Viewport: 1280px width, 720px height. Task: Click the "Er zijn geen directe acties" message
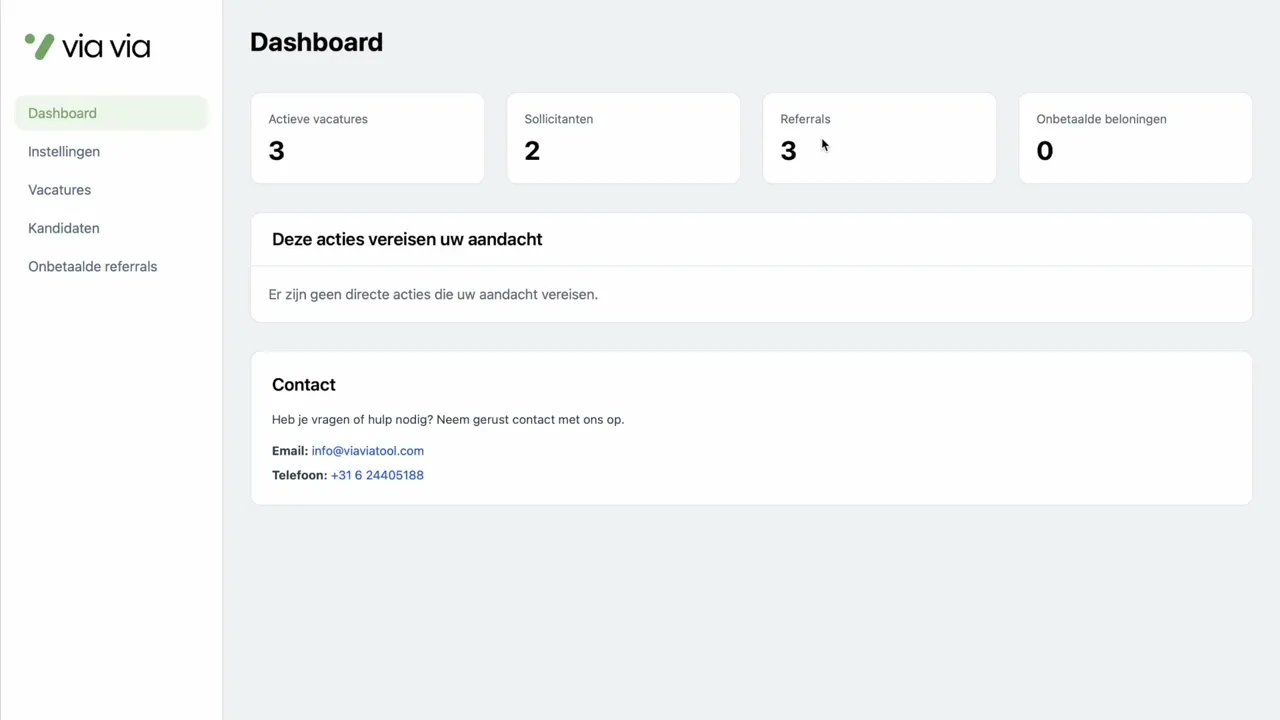tap(433, 295)
